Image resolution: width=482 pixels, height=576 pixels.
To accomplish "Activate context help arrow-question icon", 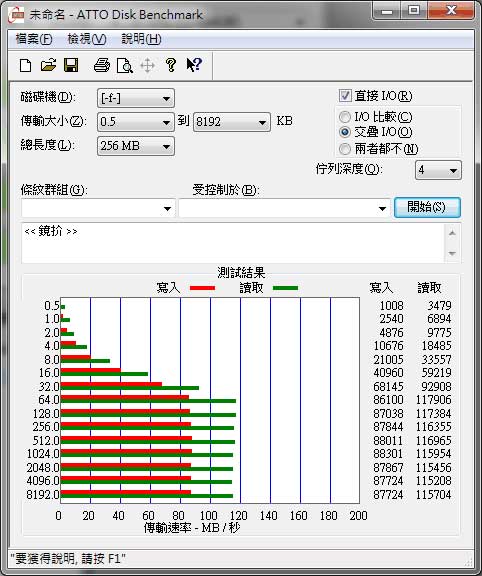I will 194,65.
